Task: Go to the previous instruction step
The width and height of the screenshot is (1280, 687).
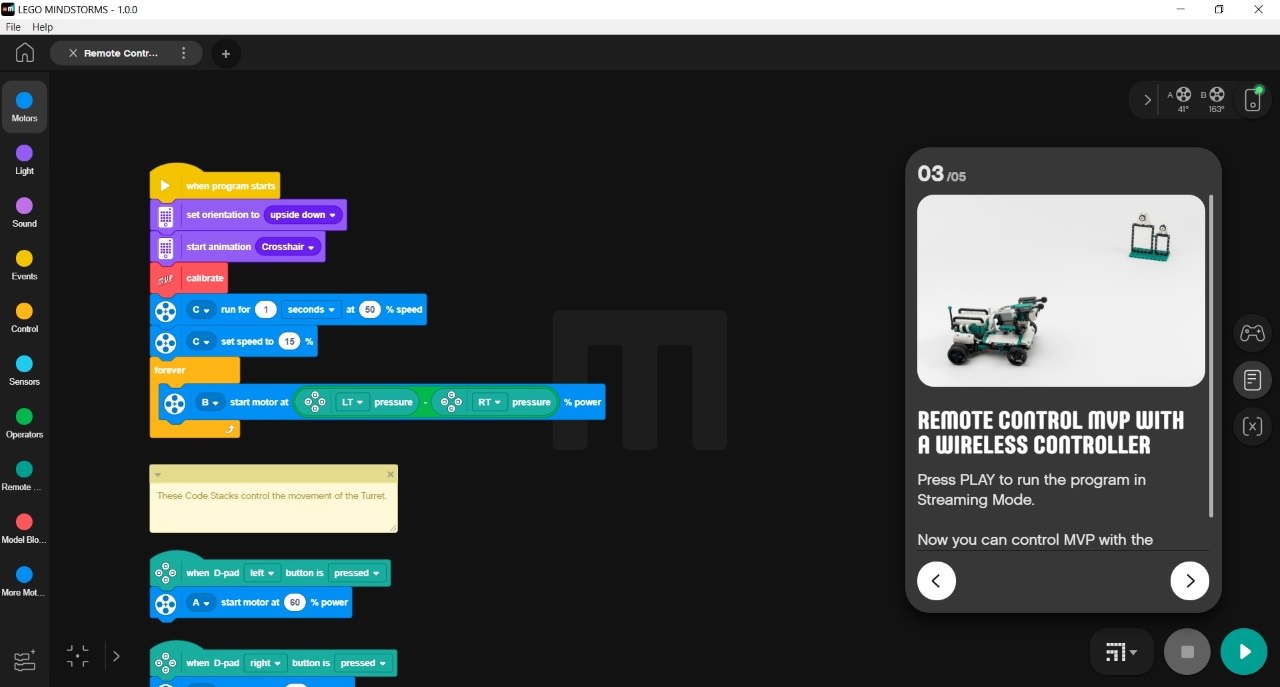Action: point(936,580)
